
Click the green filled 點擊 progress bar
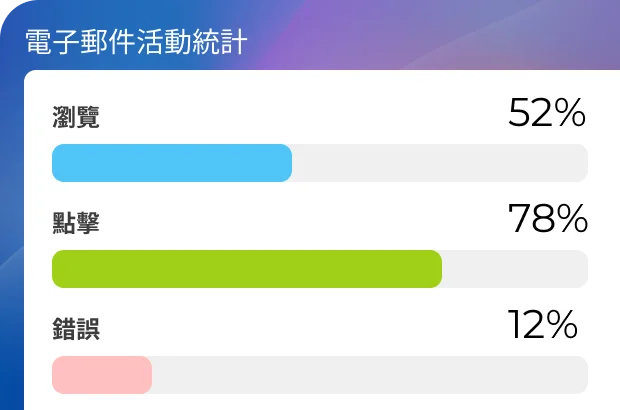[x=247, y=269]
